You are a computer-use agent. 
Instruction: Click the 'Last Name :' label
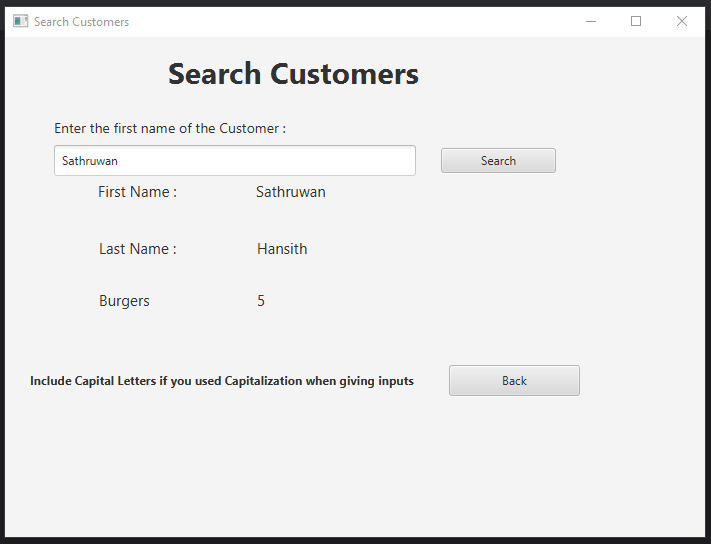pos(138,249)
